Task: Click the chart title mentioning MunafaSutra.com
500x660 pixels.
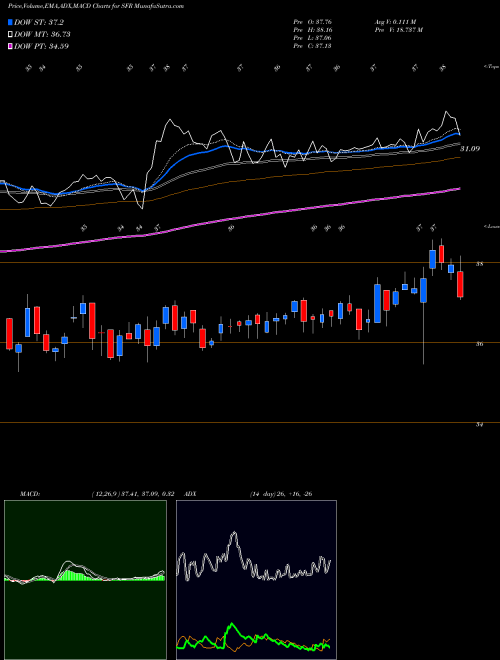Action: pyautogui.click(x=96, y=7)
